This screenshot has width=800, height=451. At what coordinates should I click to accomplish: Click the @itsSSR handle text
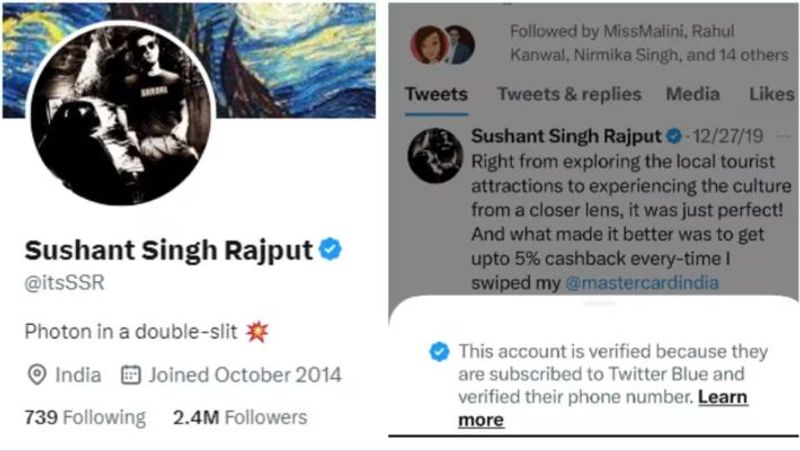[x=64, y=283]
